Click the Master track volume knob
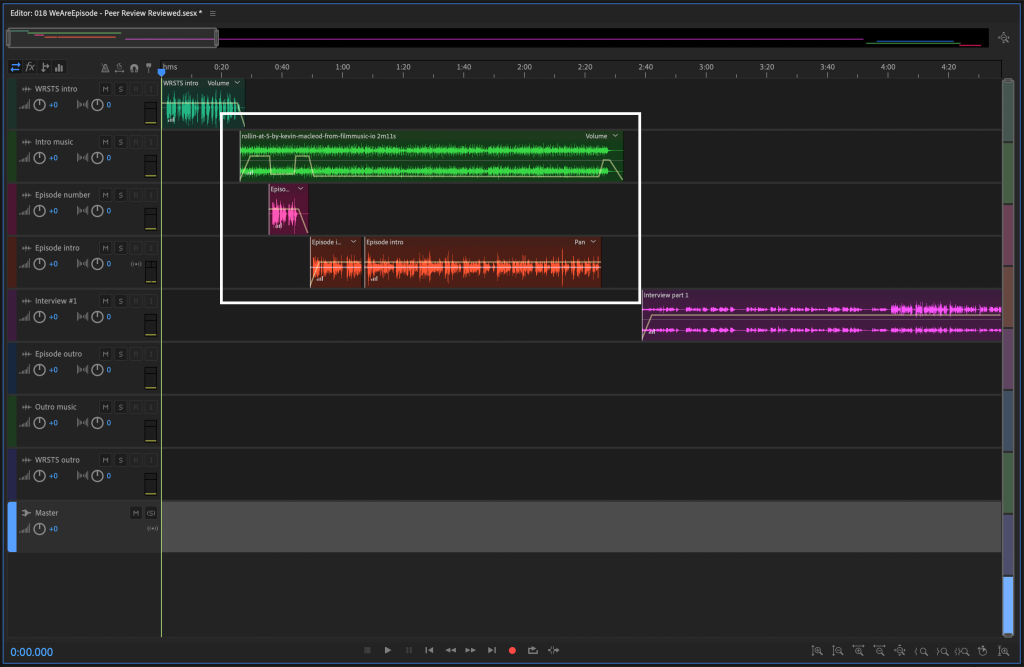Image resolution: width=1024 pixels, height=667 pixels. 39,529
